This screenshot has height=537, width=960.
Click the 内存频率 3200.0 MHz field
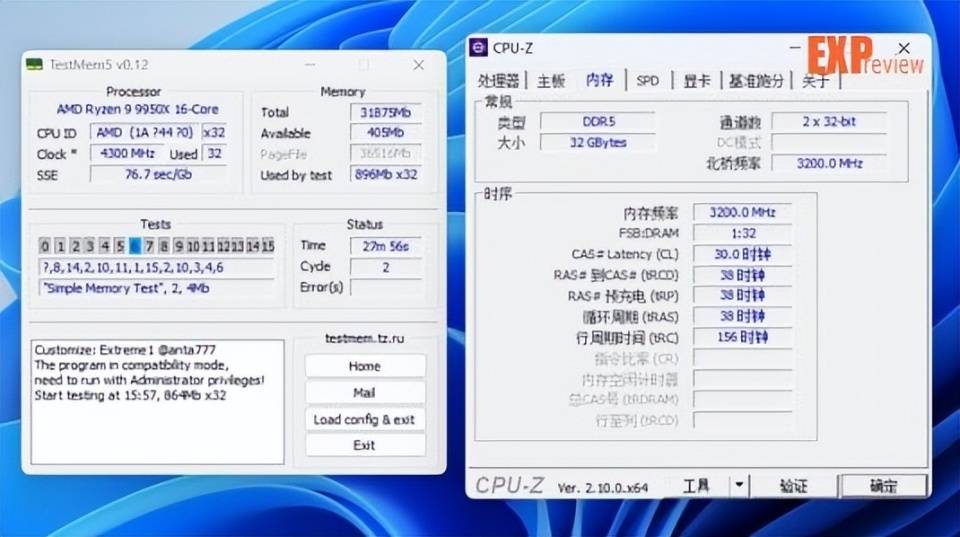tap(742, 212)
